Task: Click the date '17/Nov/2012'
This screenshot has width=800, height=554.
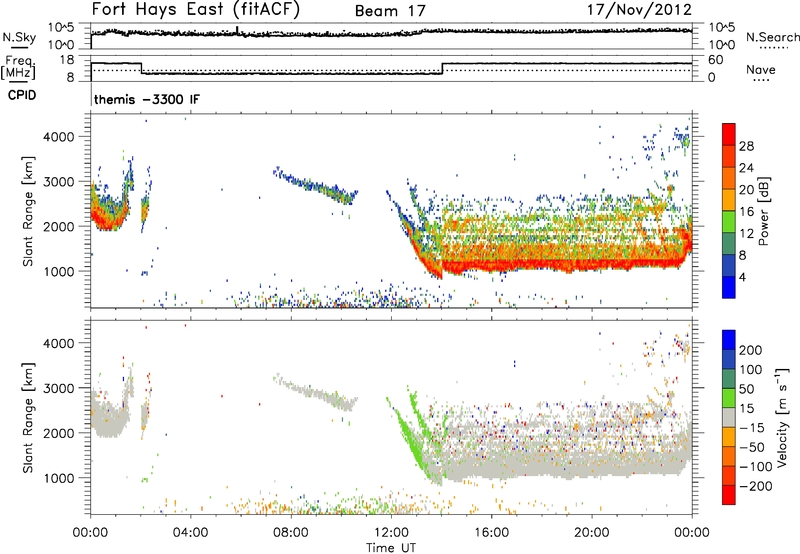Action: click(640, 10)
